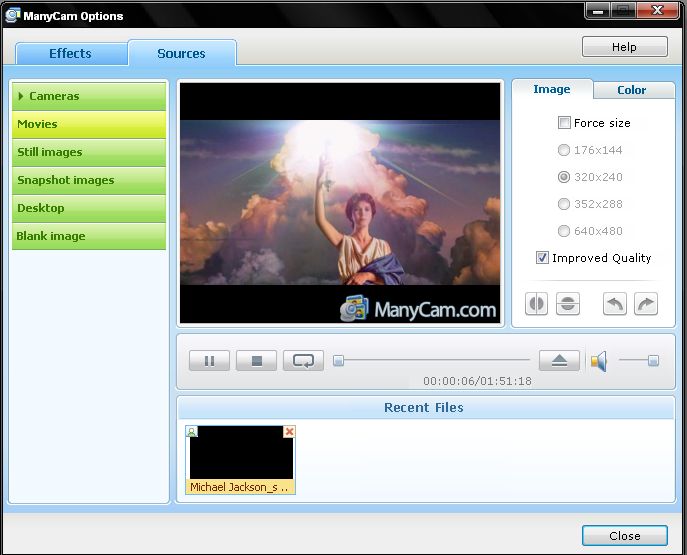Image resolution: width=687 pixels, height=555 pixels.
Task: Enable Force size checkbox
Action: coord(564,123)
